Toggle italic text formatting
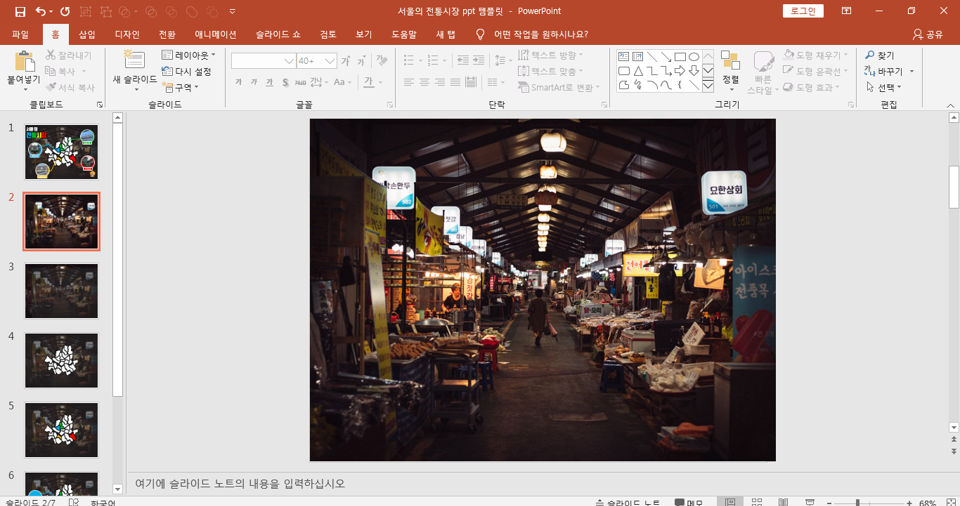960x506 pixels. tap(253, 82)
